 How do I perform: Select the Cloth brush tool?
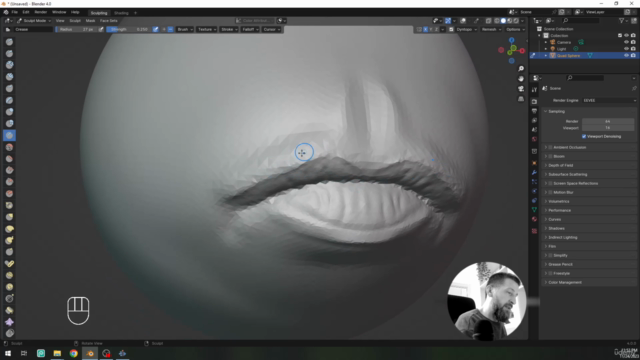tap(9, 322)
